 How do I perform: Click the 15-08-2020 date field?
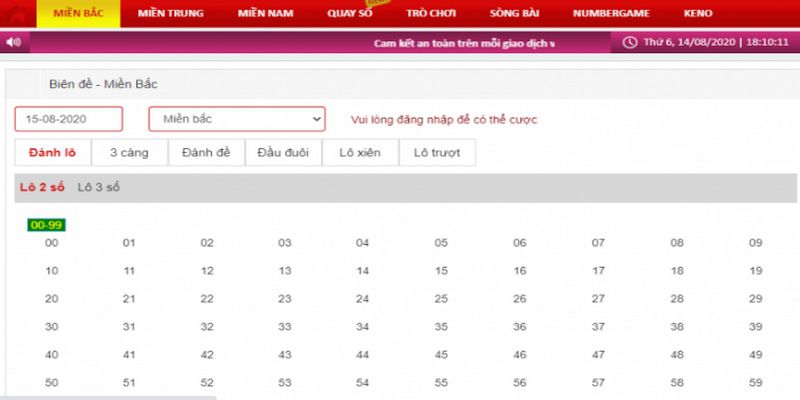(69, 119)
